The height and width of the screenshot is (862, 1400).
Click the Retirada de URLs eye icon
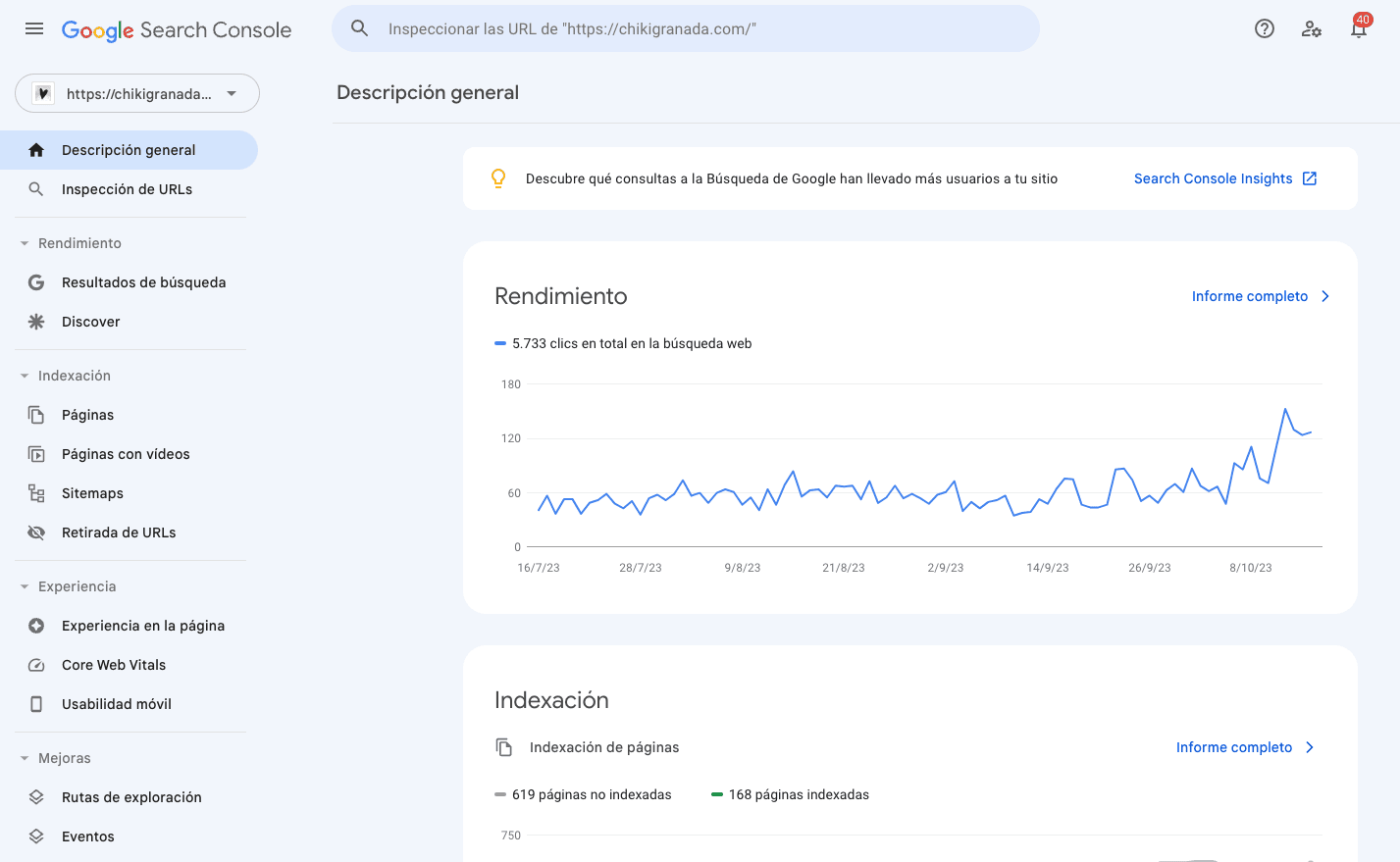click(36, 532)
